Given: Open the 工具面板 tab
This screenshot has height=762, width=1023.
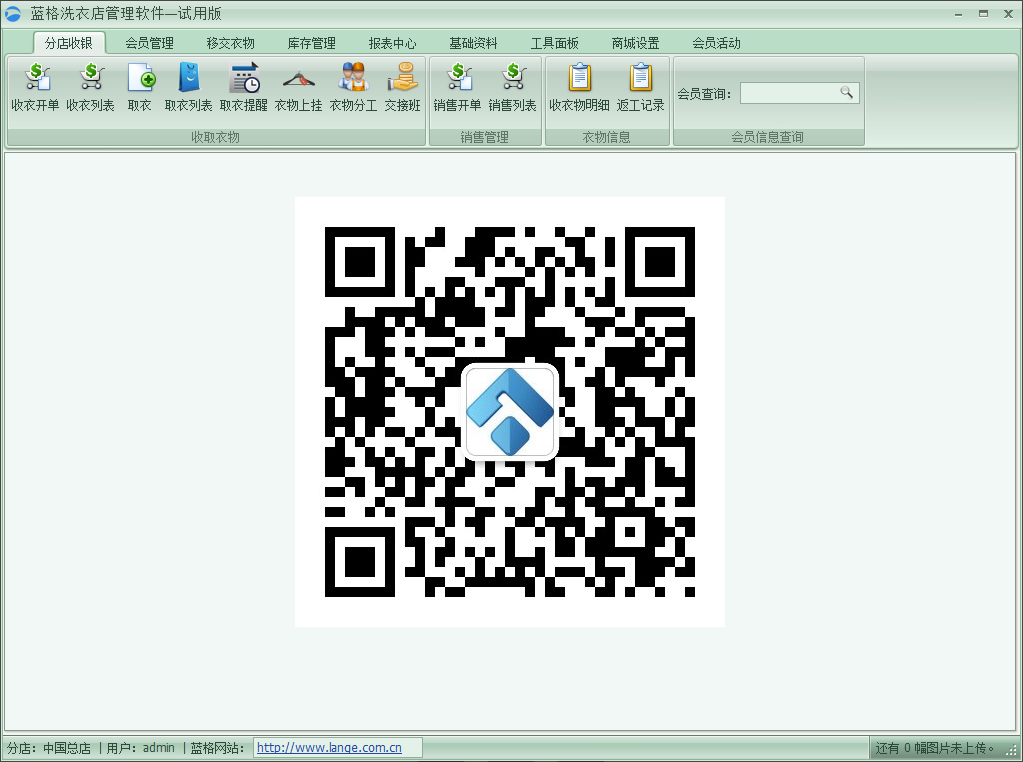Looking at the screenshot, I should tap(554, 43).
